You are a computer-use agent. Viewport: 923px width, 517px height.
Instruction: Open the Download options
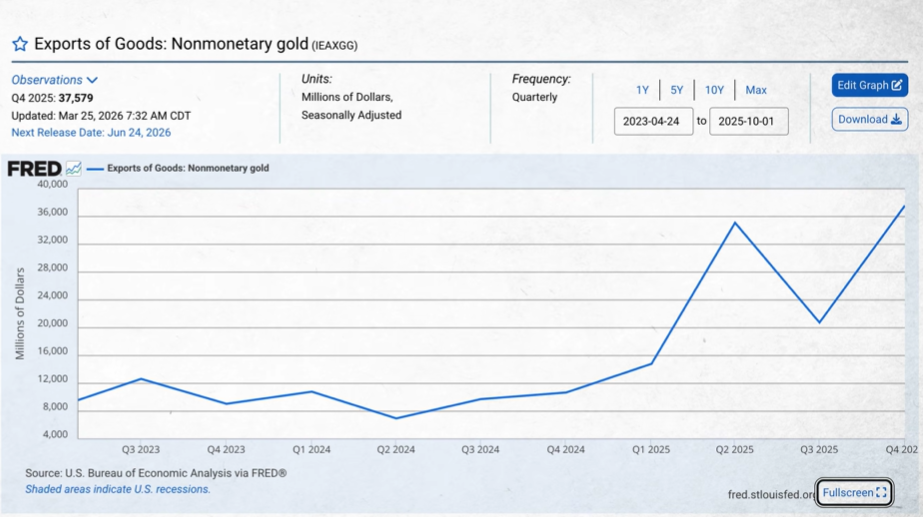(869, 119)
